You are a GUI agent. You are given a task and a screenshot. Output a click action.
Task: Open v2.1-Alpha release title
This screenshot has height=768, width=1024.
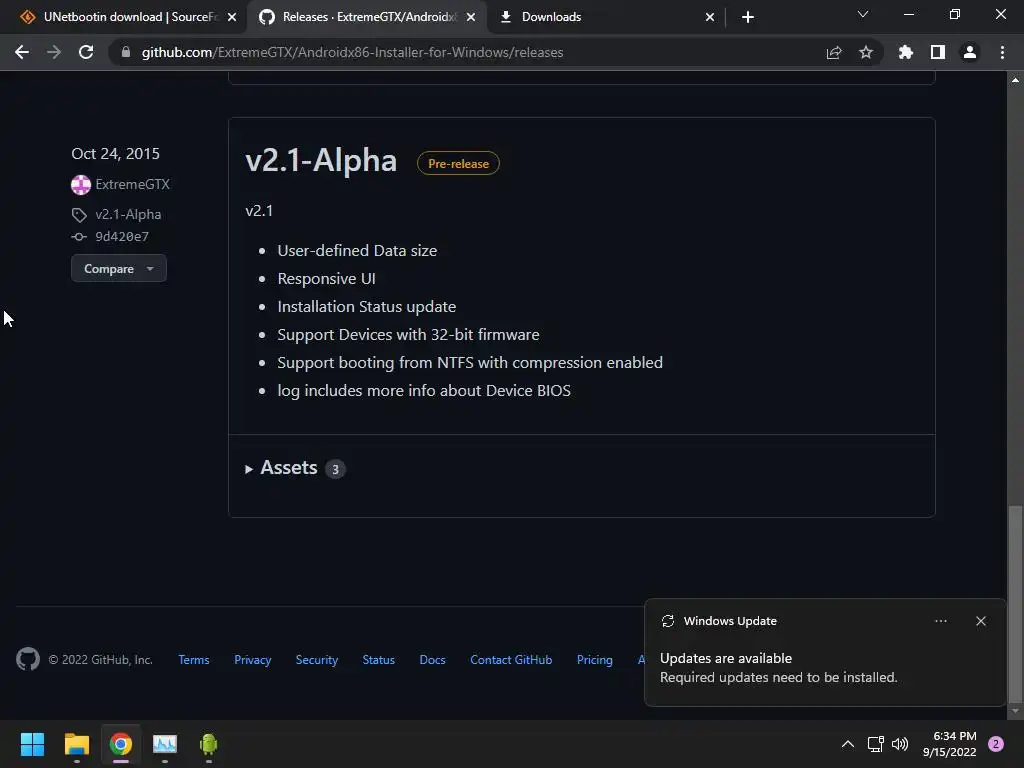pos(321,160)
